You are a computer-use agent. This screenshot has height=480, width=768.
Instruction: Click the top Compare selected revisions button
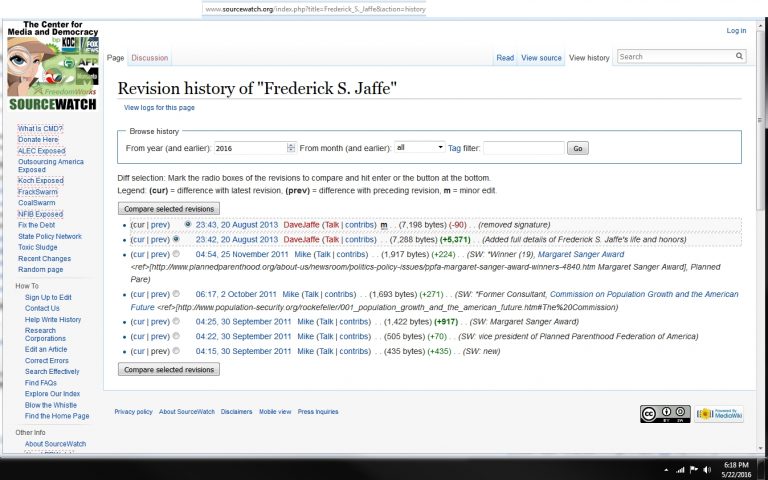click(x=168, y=209)
